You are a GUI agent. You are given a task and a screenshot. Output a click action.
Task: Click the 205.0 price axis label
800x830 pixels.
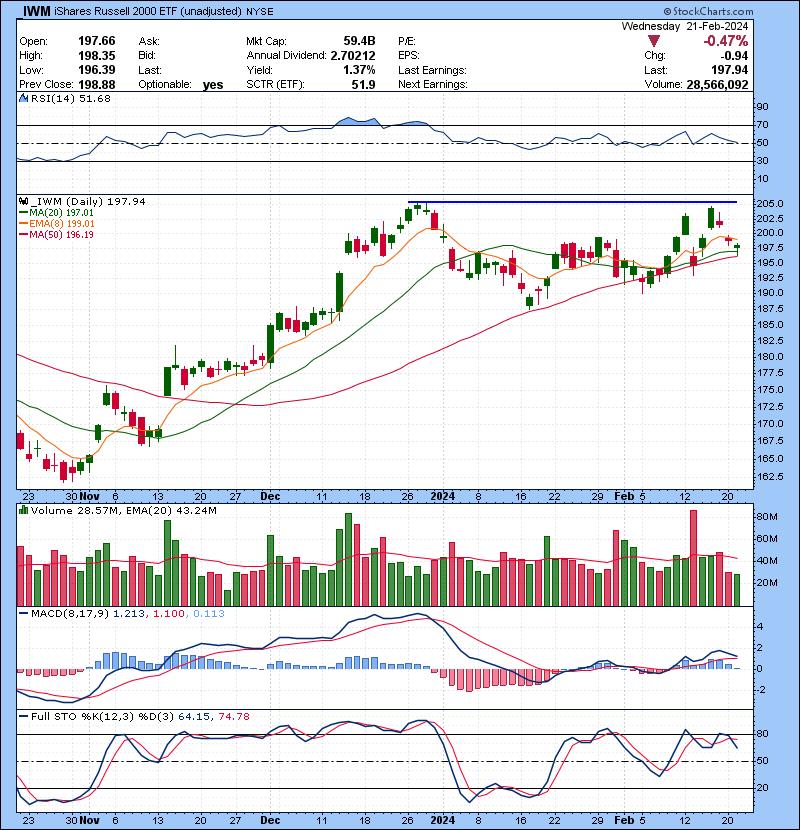(769, 204)
